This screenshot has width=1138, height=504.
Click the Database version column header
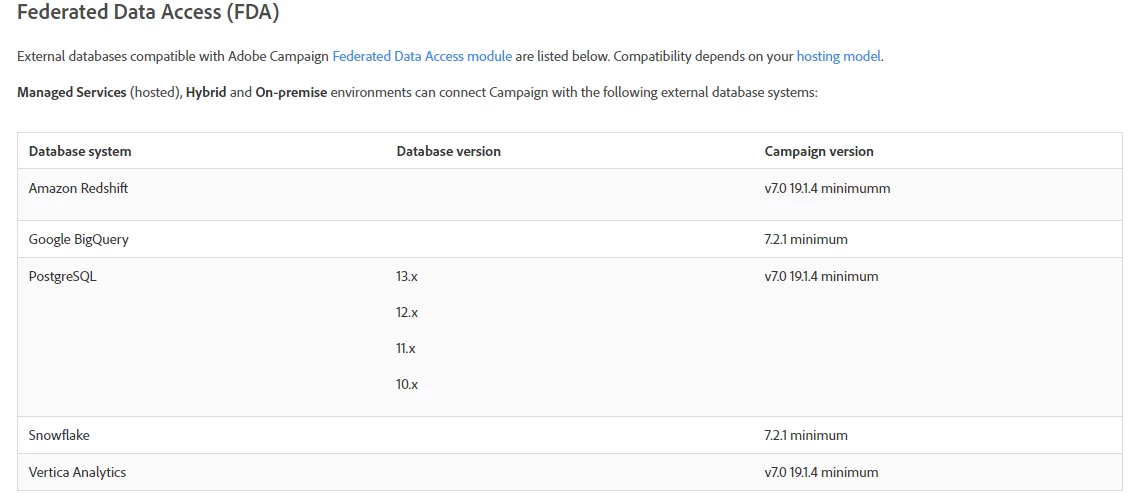pyautogui.click(x=449, y=151)
